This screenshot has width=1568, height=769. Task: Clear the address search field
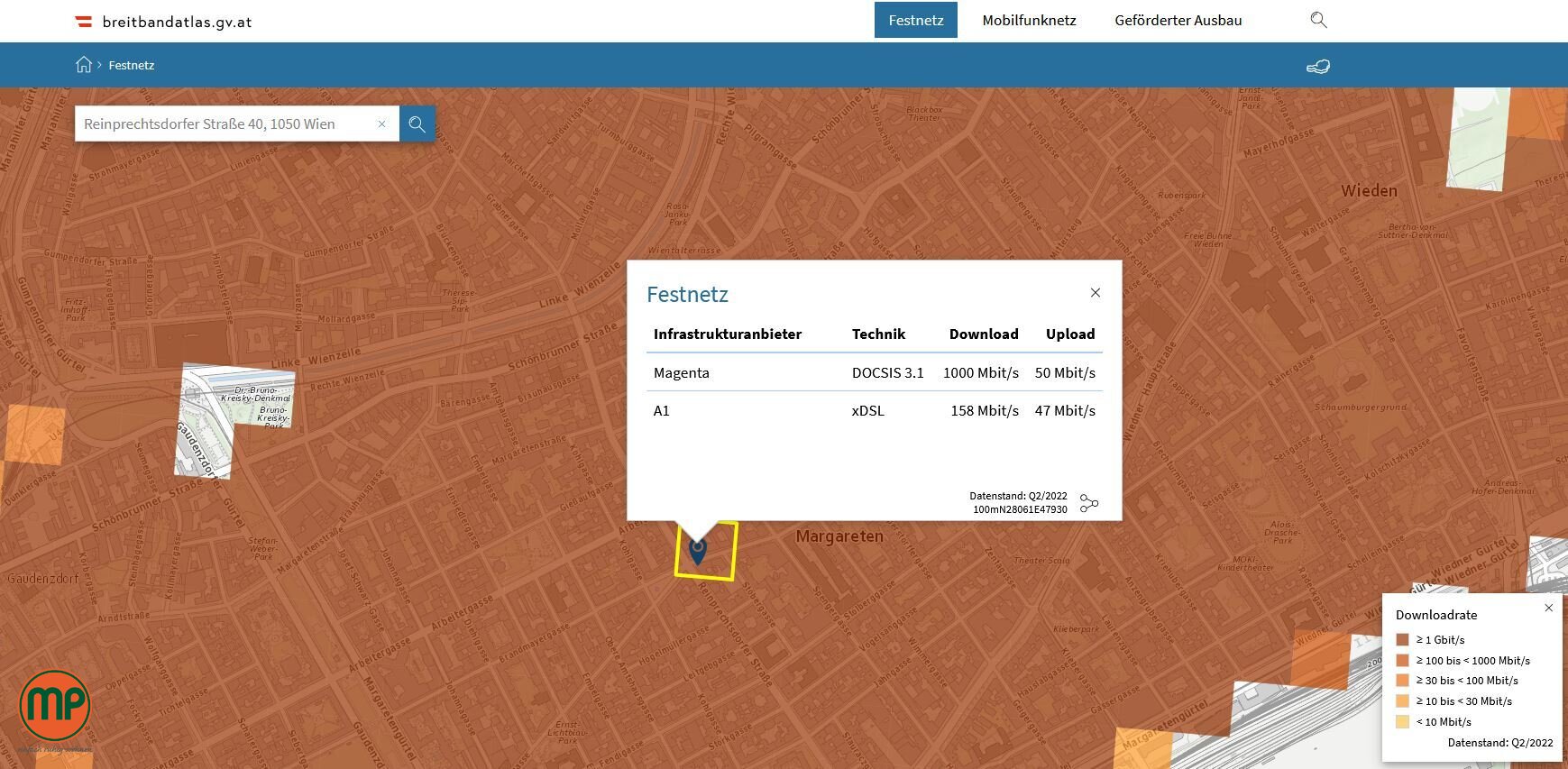point(381,124)
